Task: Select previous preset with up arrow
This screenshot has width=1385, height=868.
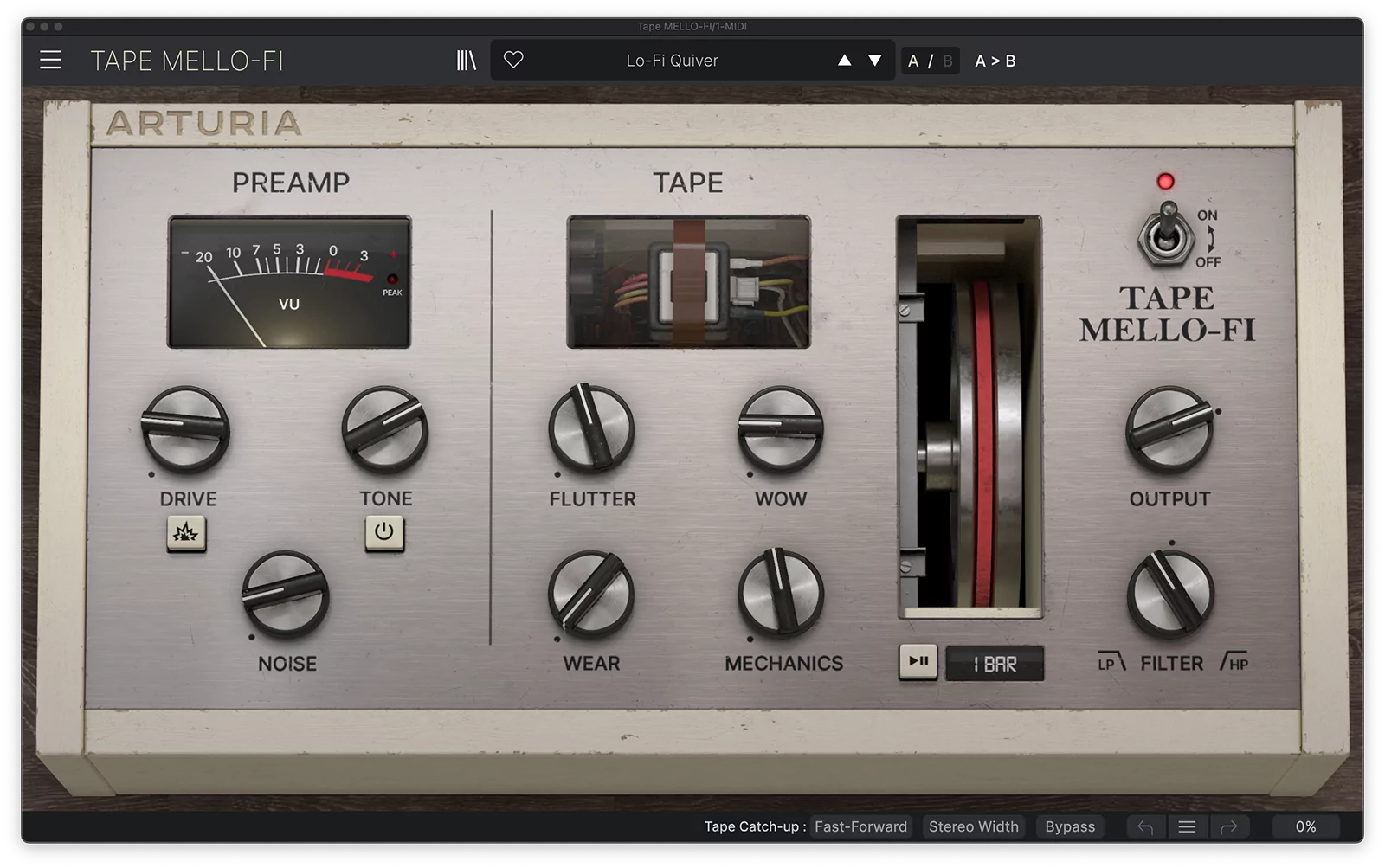Action: pyautogui.click(x=844, y=61)
